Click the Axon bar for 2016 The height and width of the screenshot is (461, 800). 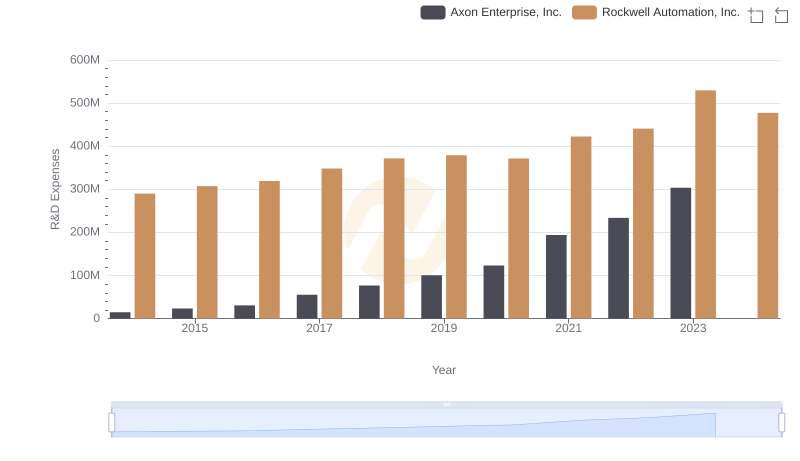coord(244,312)
